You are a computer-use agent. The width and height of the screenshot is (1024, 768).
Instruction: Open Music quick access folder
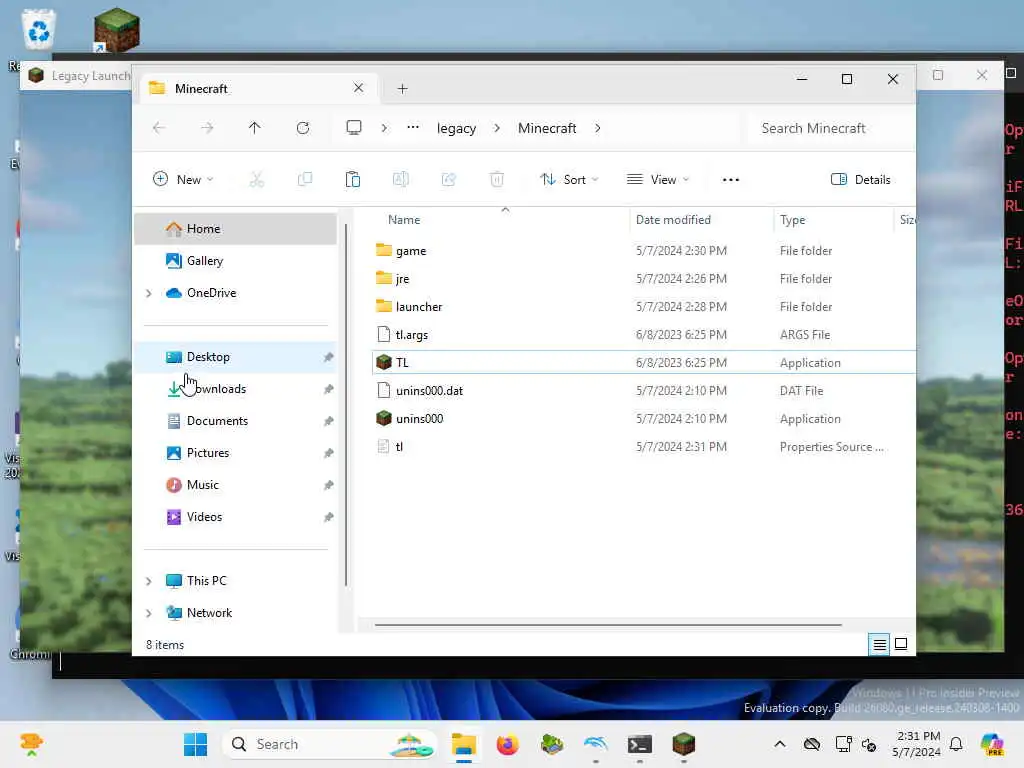click(236, 485)
